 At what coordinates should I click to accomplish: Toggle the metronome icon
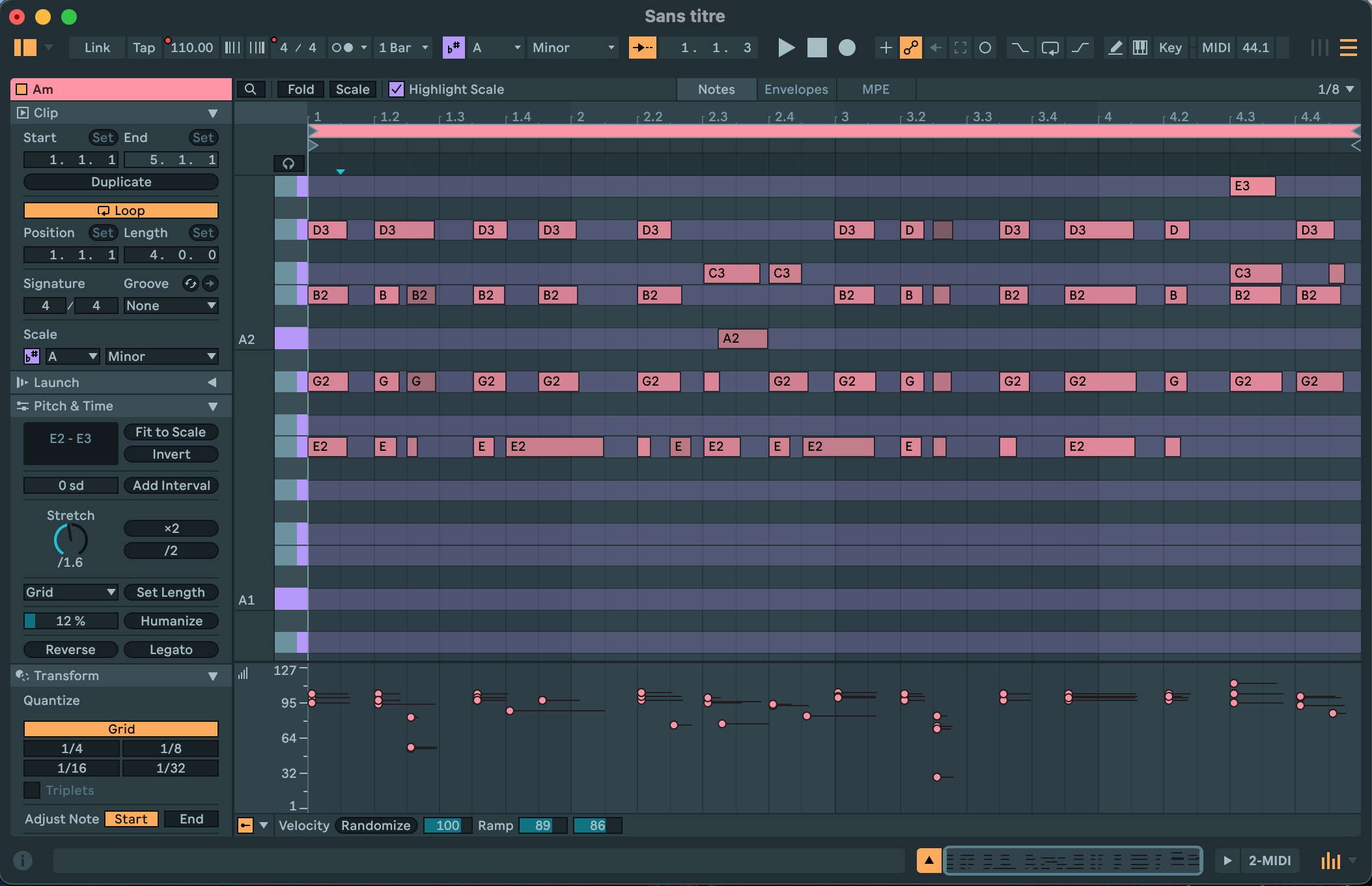click(343, 48)
